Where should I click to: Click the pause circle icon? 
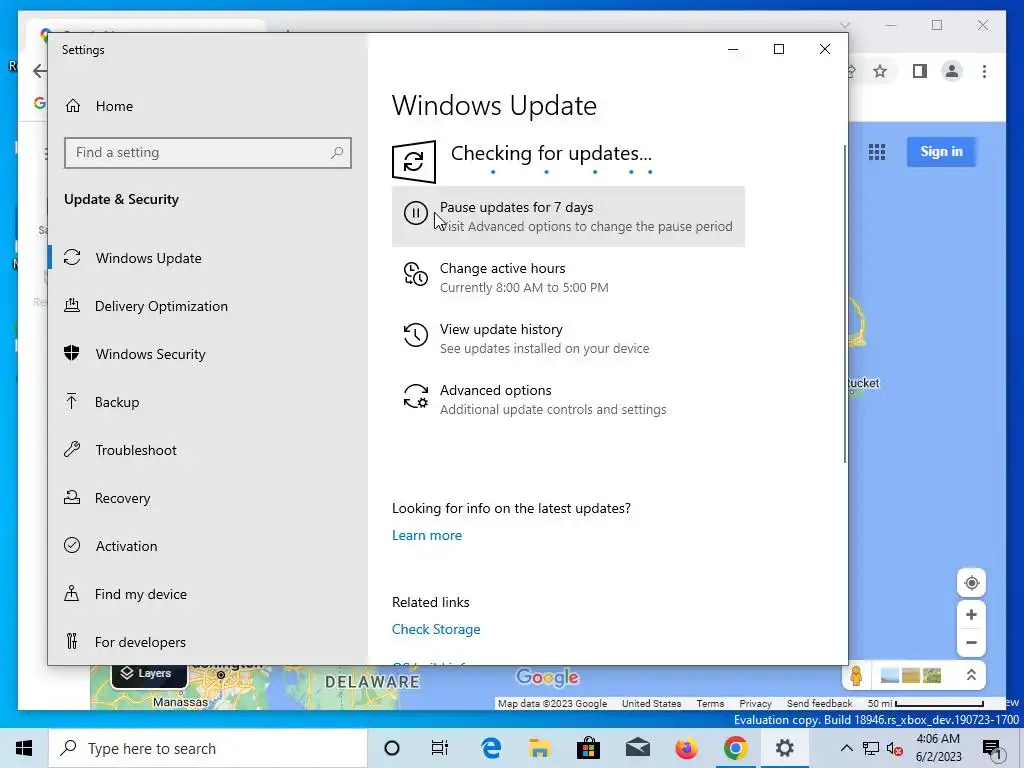tap(415, 213)
